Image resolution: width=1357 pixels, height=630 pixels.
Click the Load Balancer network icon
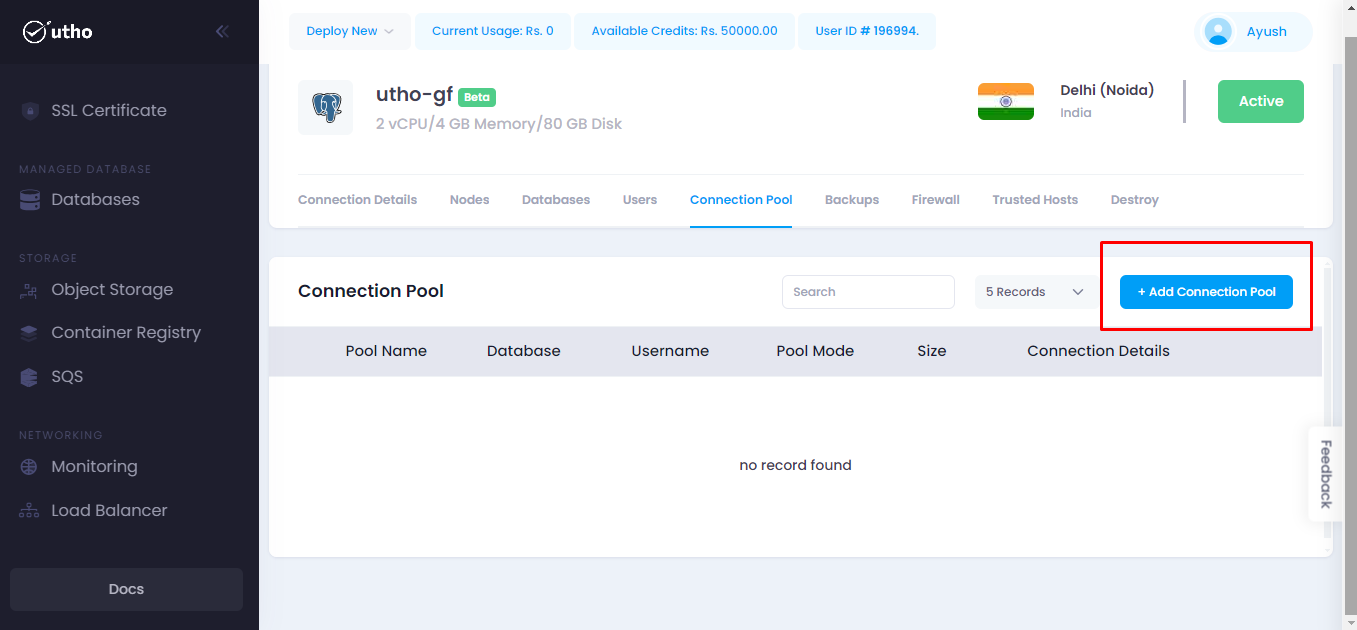(x=30, y=511)
